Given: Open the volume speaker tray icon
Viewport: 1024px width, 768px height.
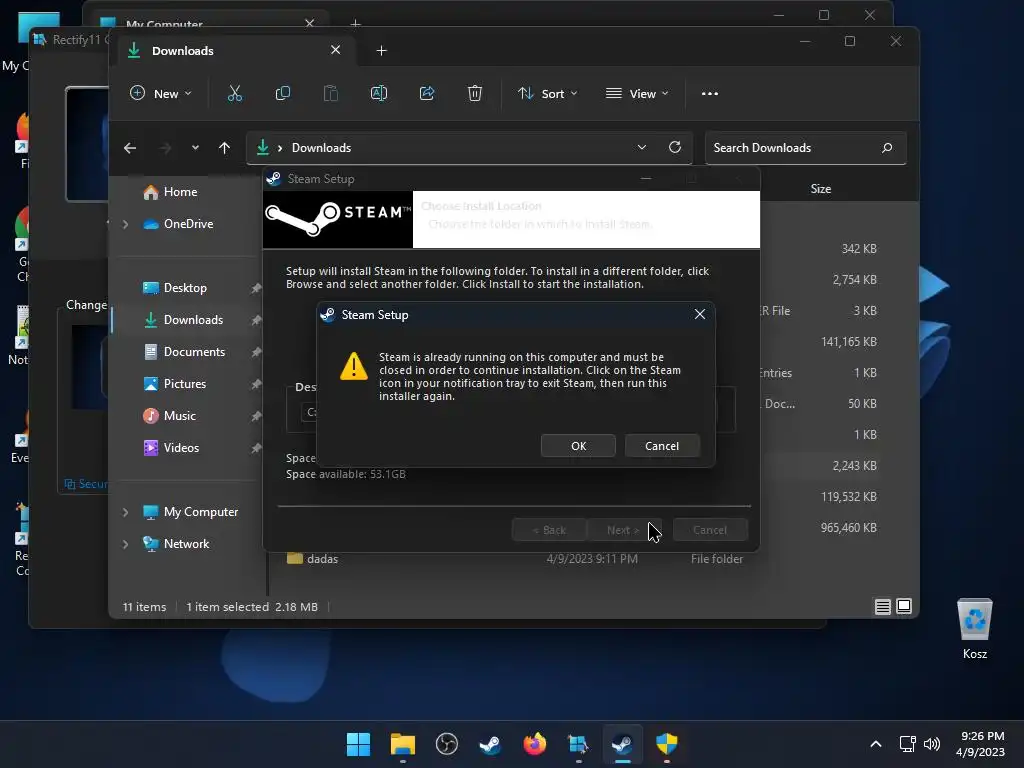Looking at the screenshot, I should (x=932, y=744).
